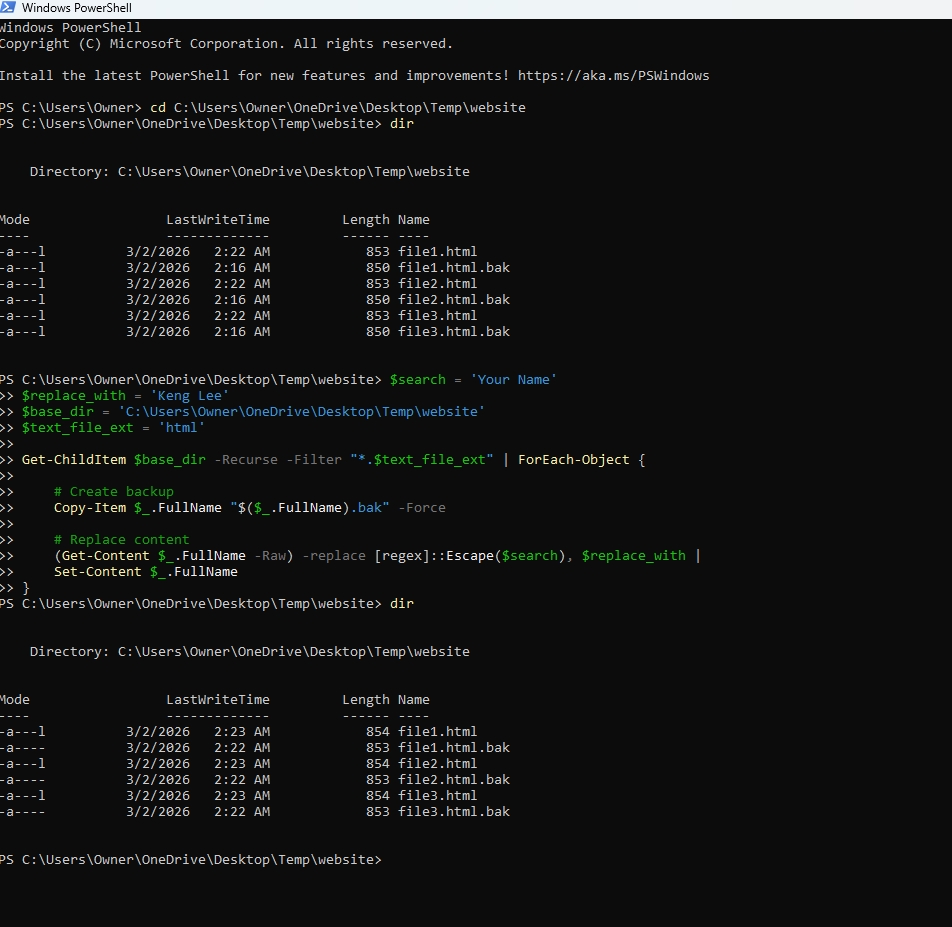Viewport: 952px width, 927px height.
Task: Click the 'Your Name' search string
Action: pos(513,380)
